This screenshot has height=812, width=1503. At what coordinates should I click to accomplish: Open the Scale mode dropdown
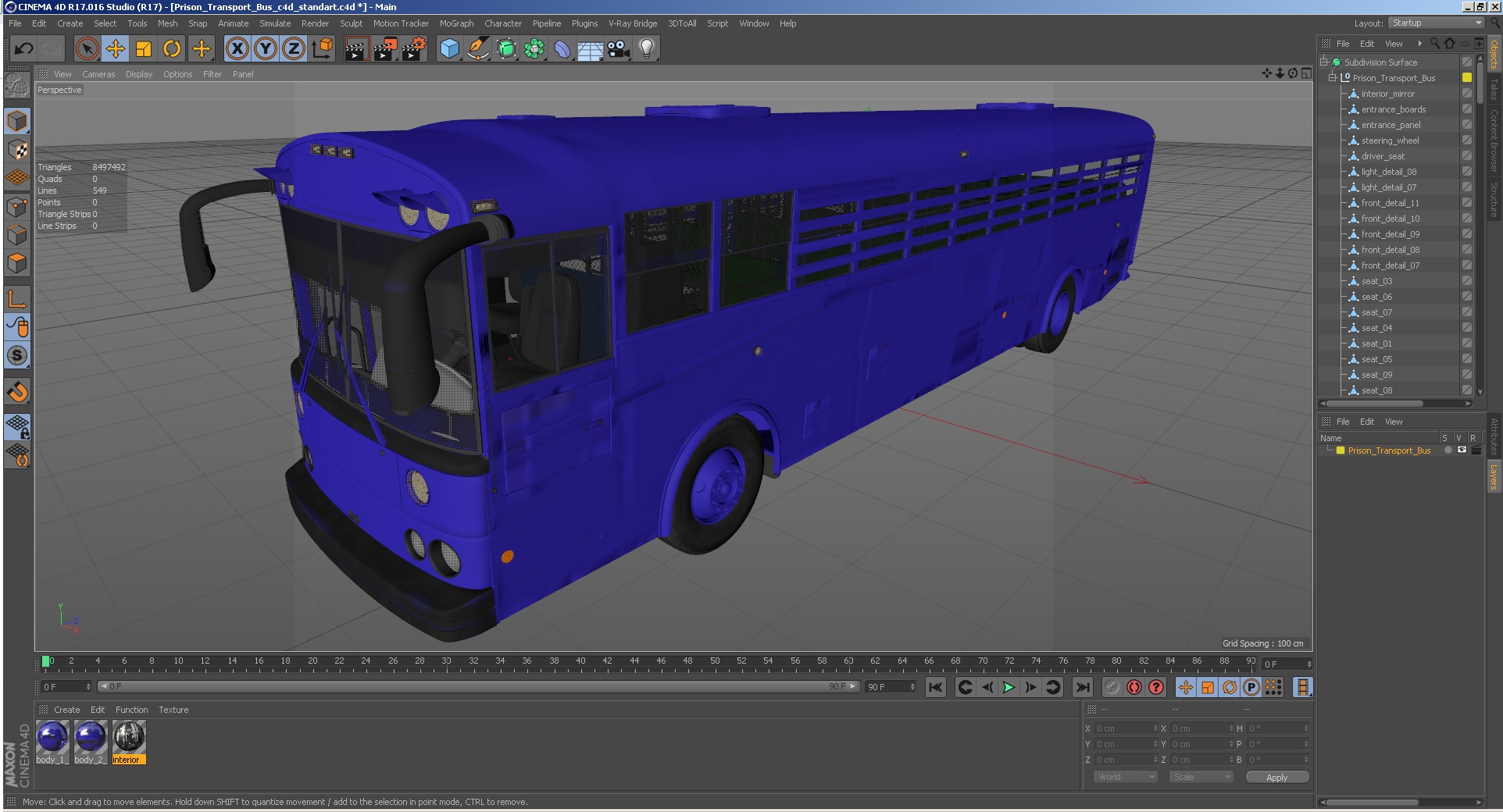click(1201, 777)
